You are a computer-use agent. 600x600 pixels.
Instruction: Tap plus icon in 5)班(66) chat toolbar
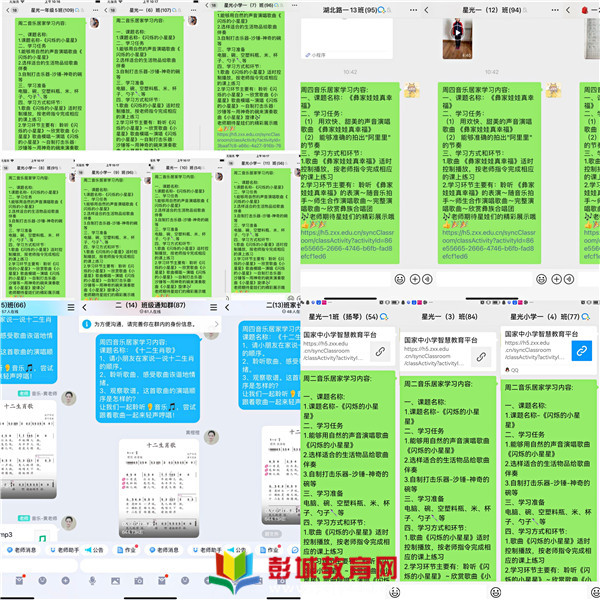point(65,580)
